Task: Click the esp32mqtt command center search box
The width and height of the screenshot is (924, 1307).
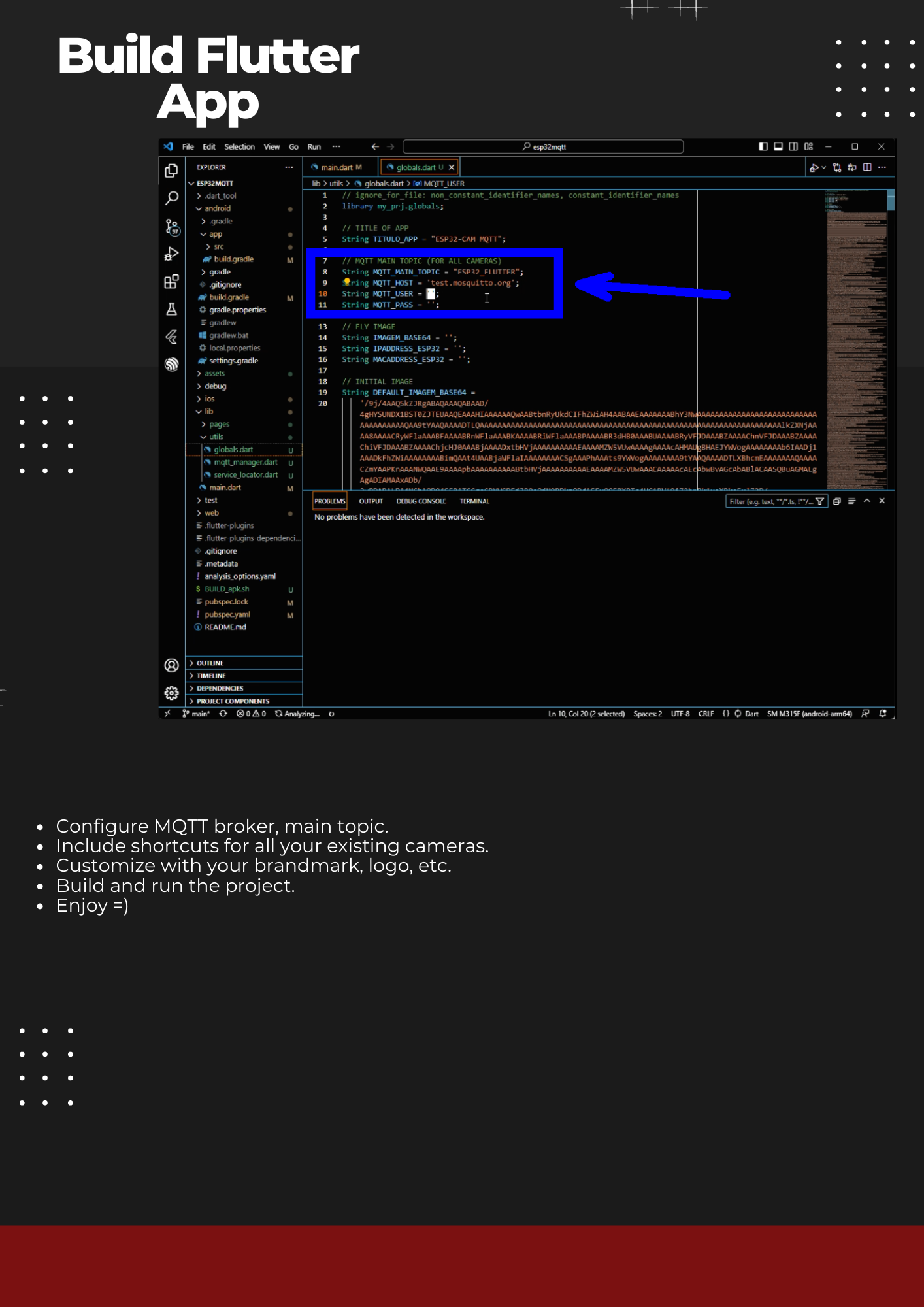Action: 543,147
